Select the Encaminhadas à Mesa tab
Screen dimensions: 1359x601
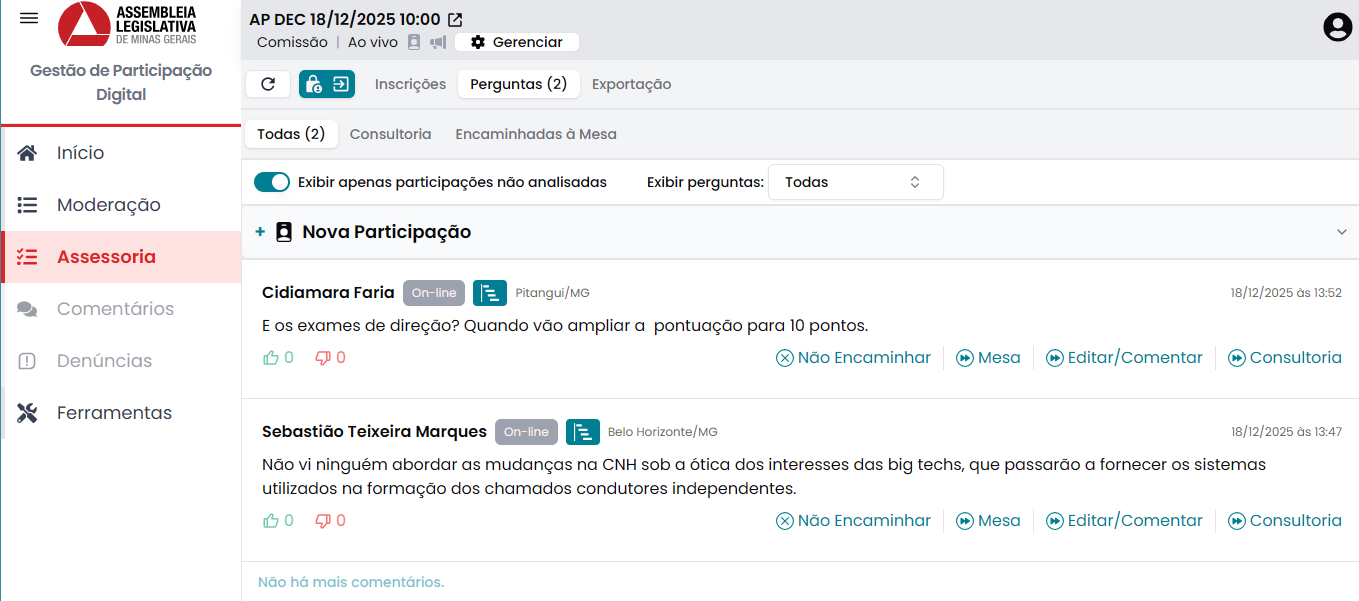(536, 134)
